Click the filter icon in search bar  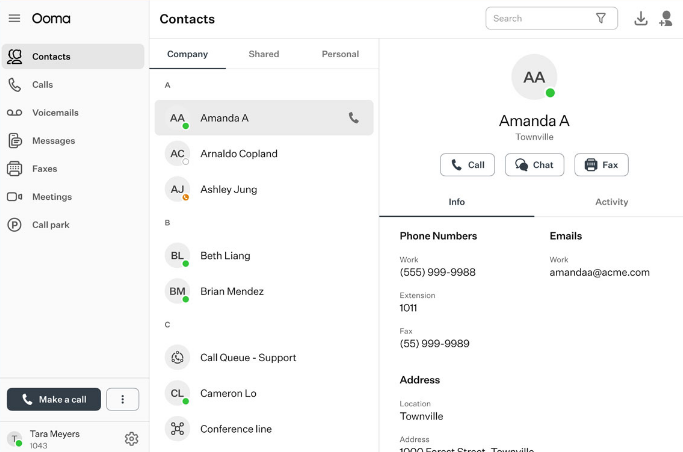(x=601, y=18)
